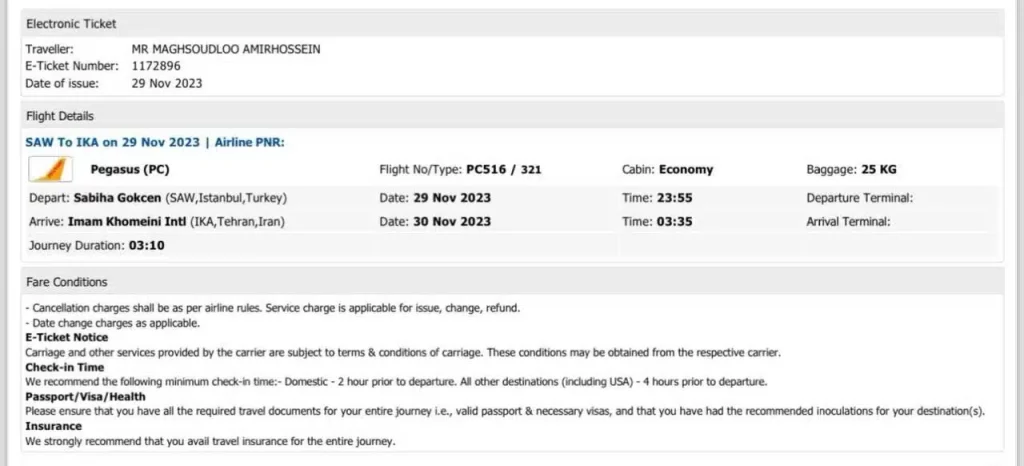Screen dimensions: 1024x466
Task: Click the Flight Details section header
Action: [512, 116]
